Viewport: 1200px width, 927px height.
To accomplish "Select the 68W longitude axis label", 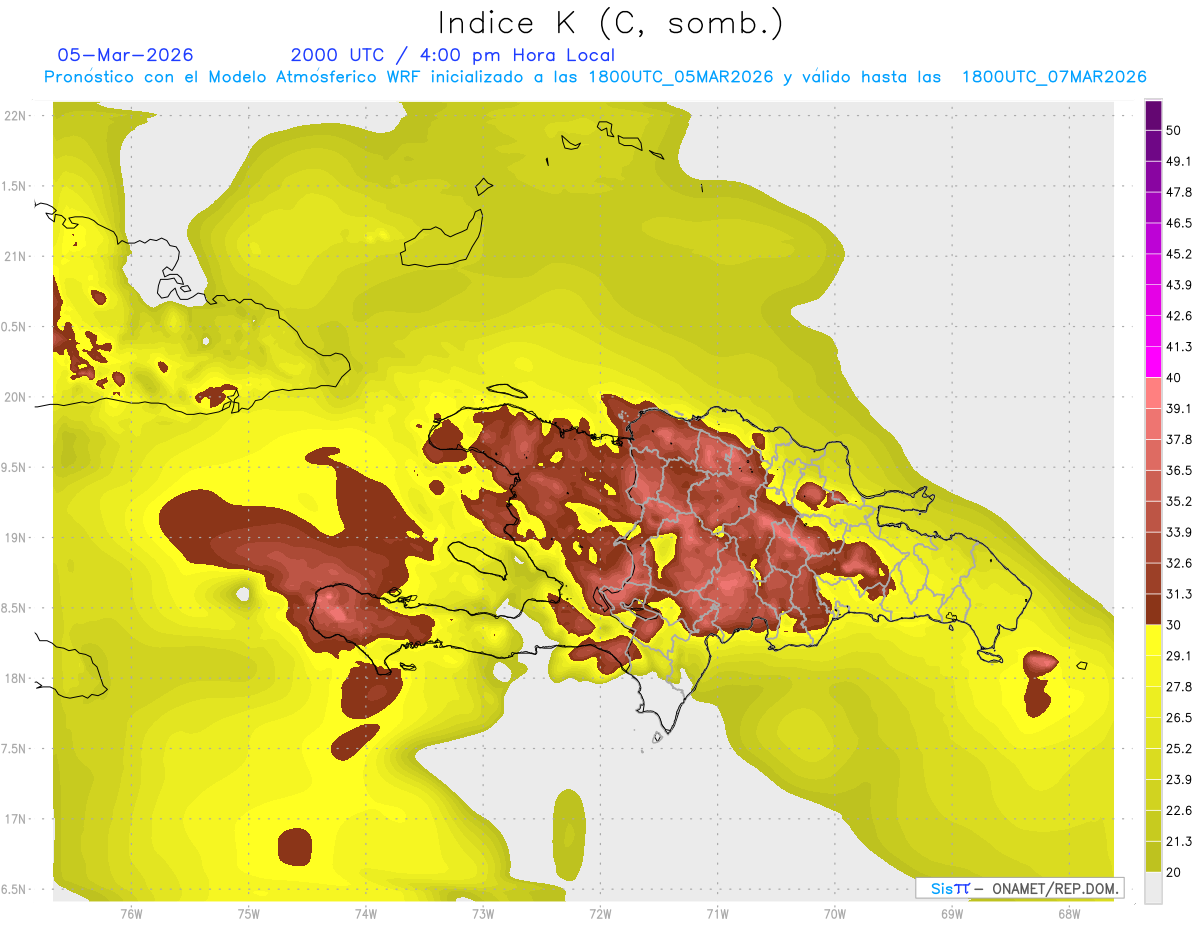I will click(x=1068, y=913).
